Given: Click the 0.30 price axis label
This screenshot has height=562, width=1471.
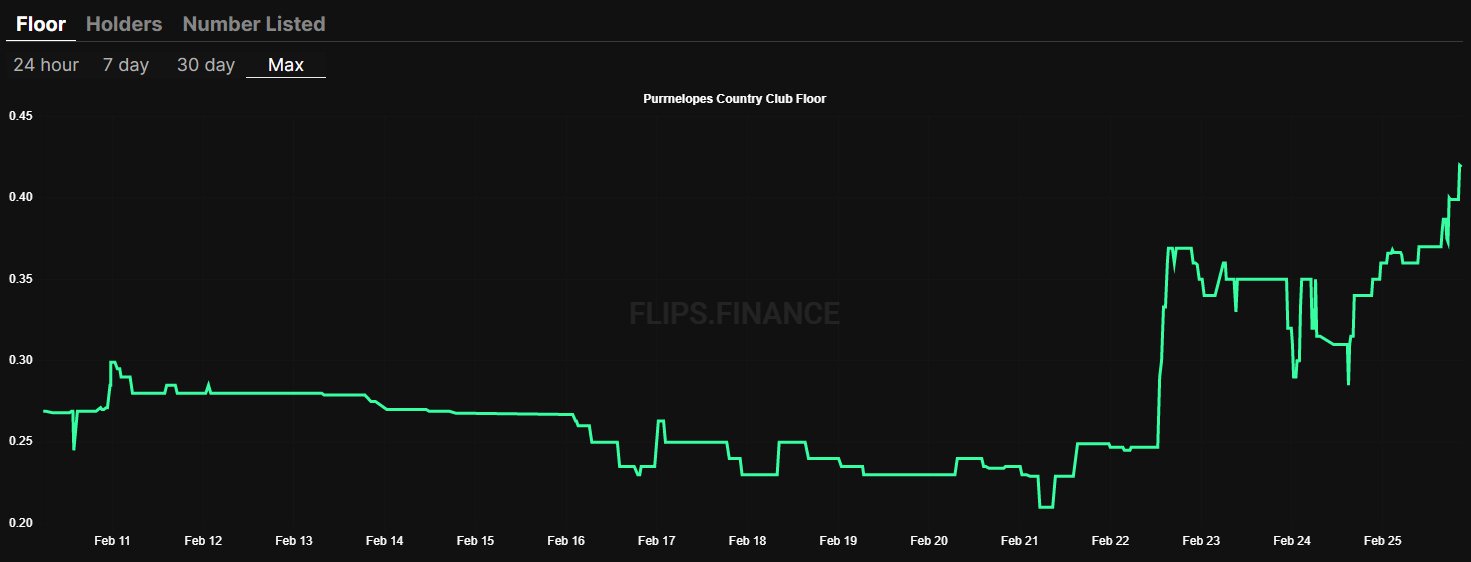Looking at the screenshot, I should tap(20, 360).
